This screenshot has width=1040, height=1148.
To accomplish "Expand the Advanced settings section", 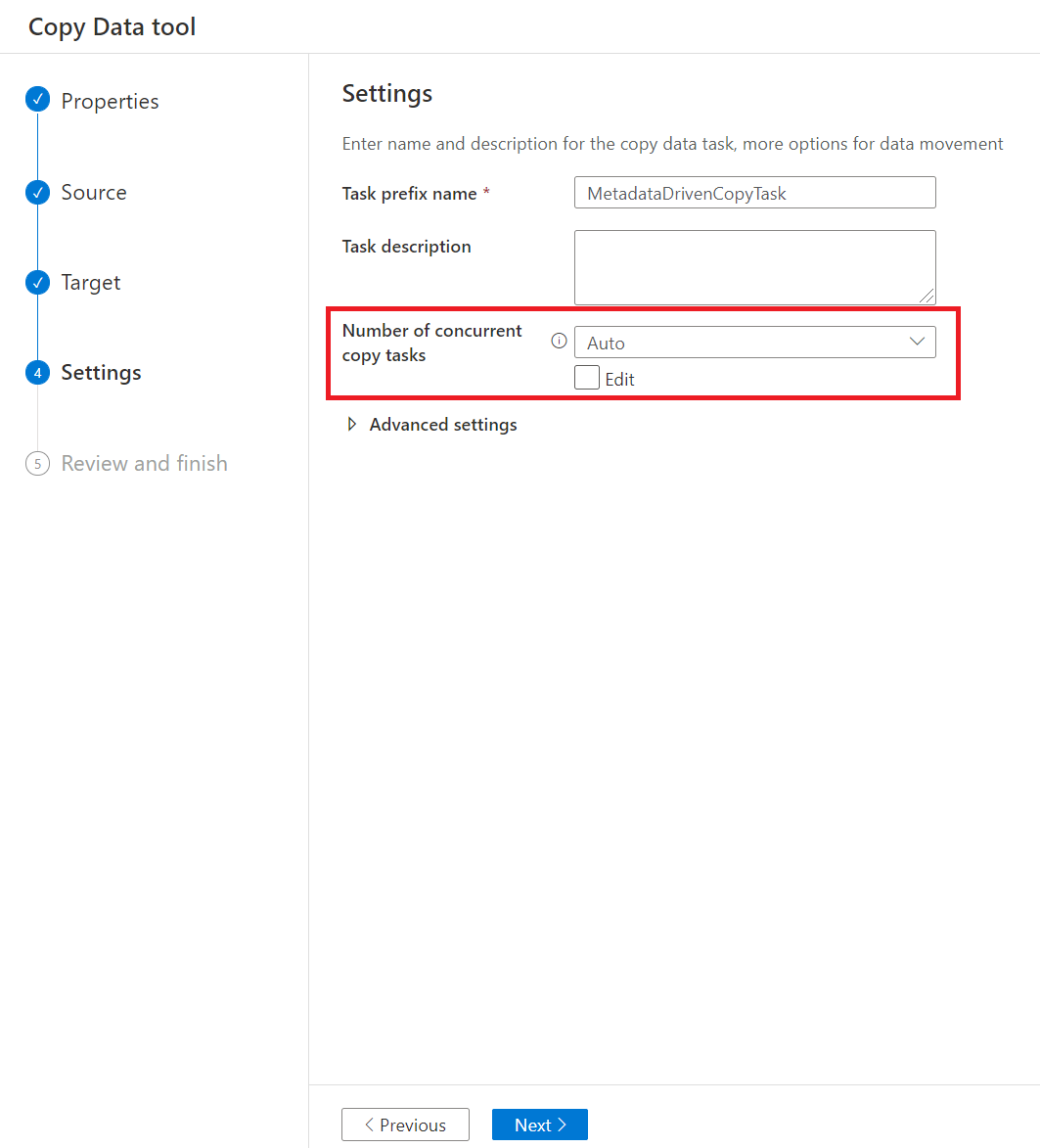I will point(442,424).
